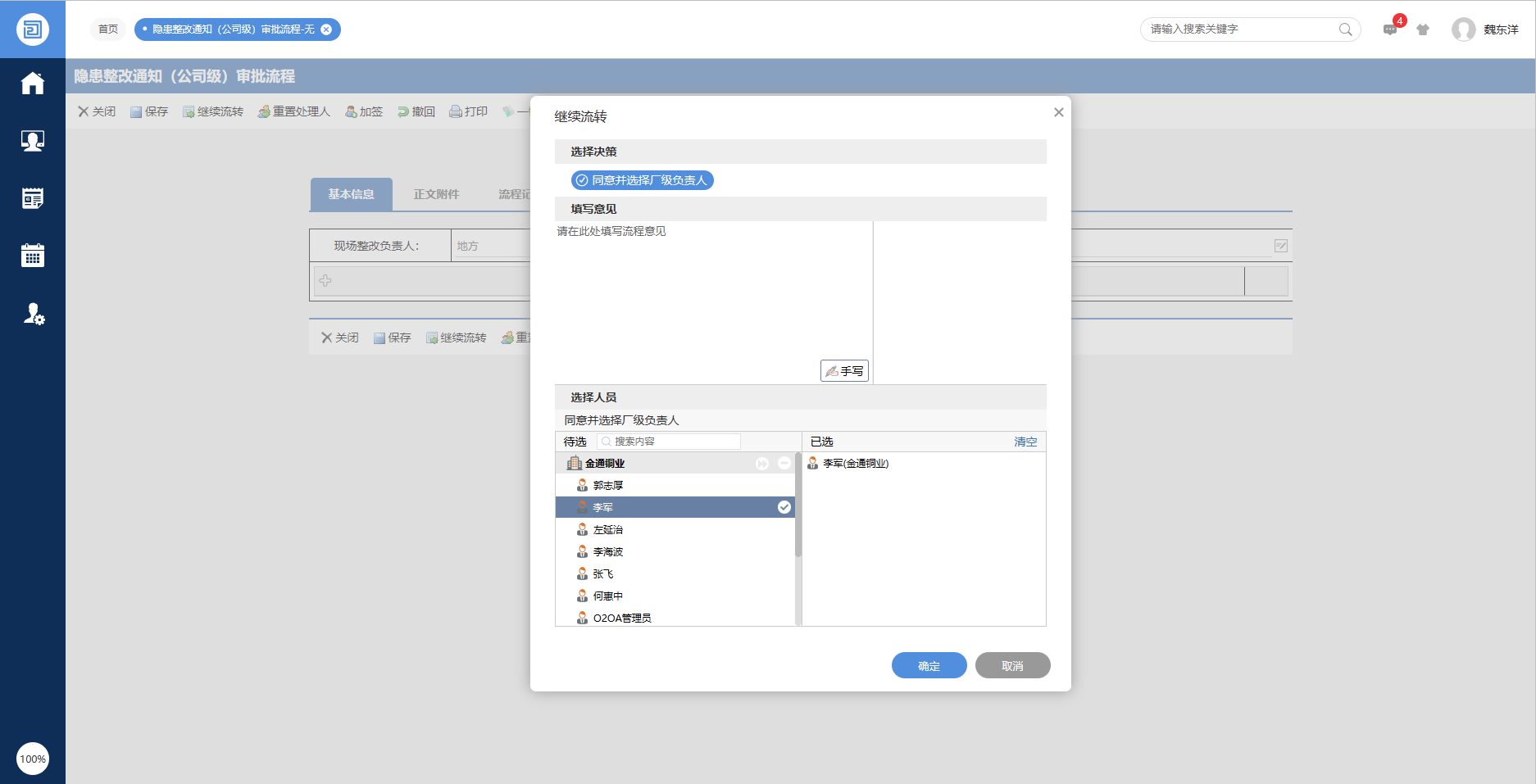Select O2OA管理员 in candidate list

coord(675,618)
